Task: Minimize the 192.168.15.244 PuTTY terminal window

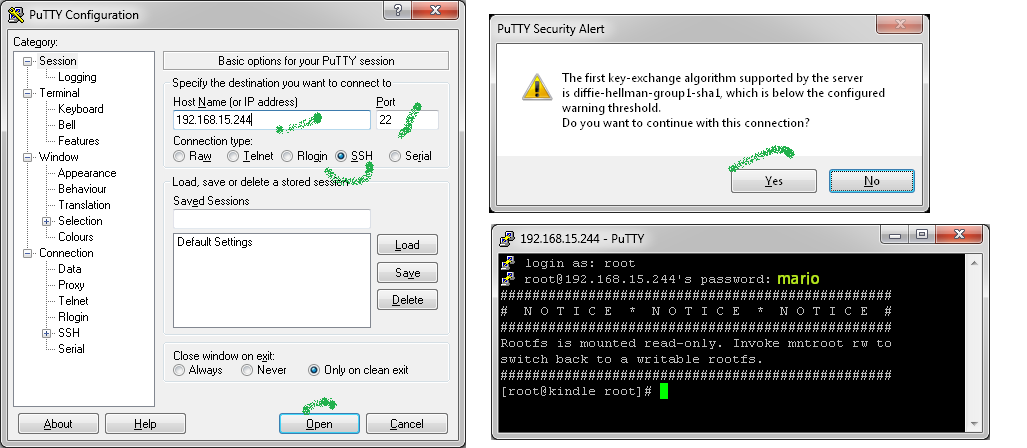Action: (x=895, y=234)
